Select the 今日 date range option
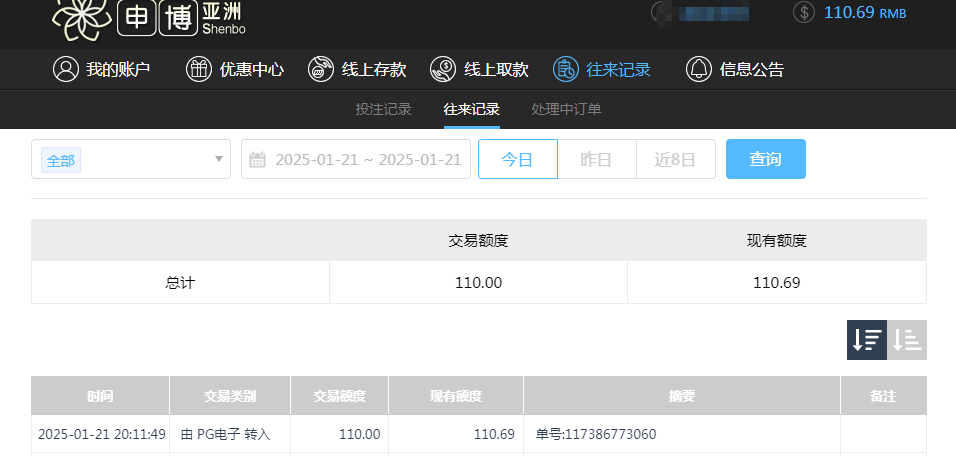This screenshot has width=956, height=456. click(x=517, y=160)
